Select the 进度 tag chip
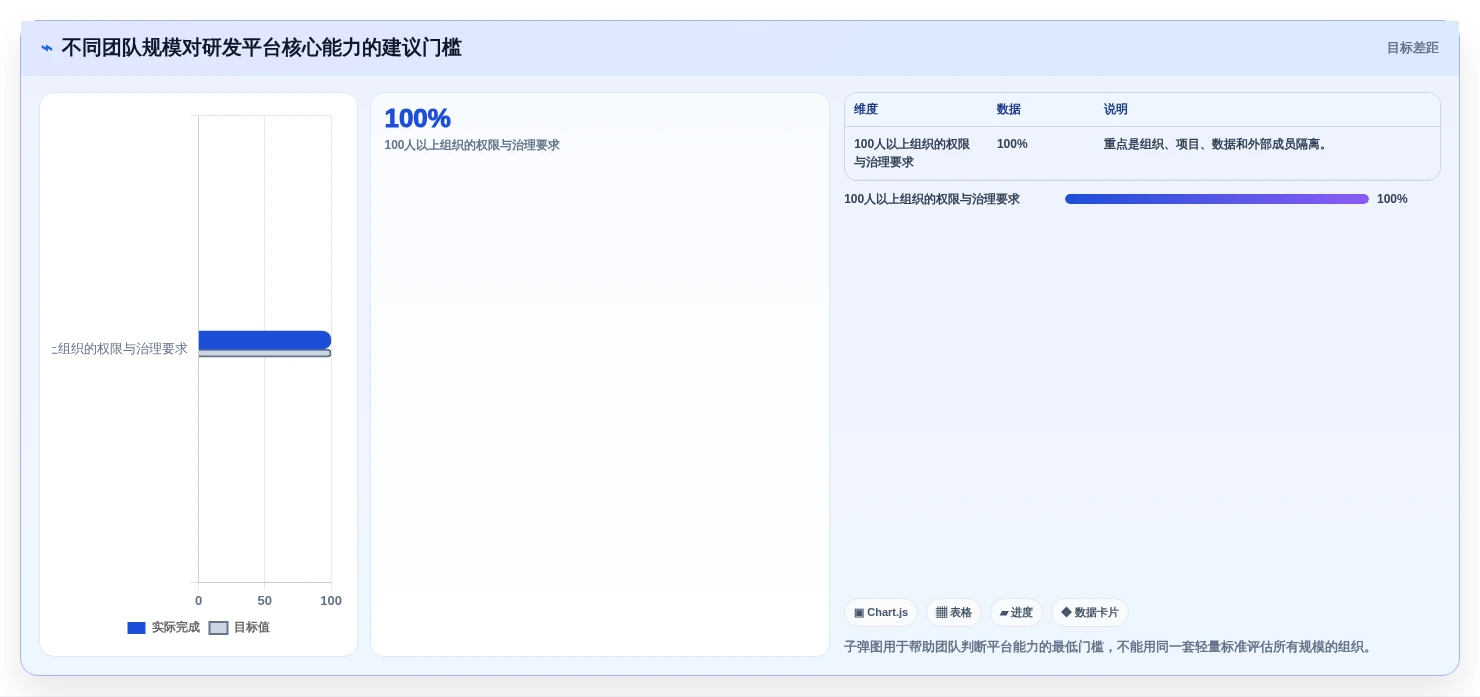Screen dimensions: 1480x697 (1016, 613)
